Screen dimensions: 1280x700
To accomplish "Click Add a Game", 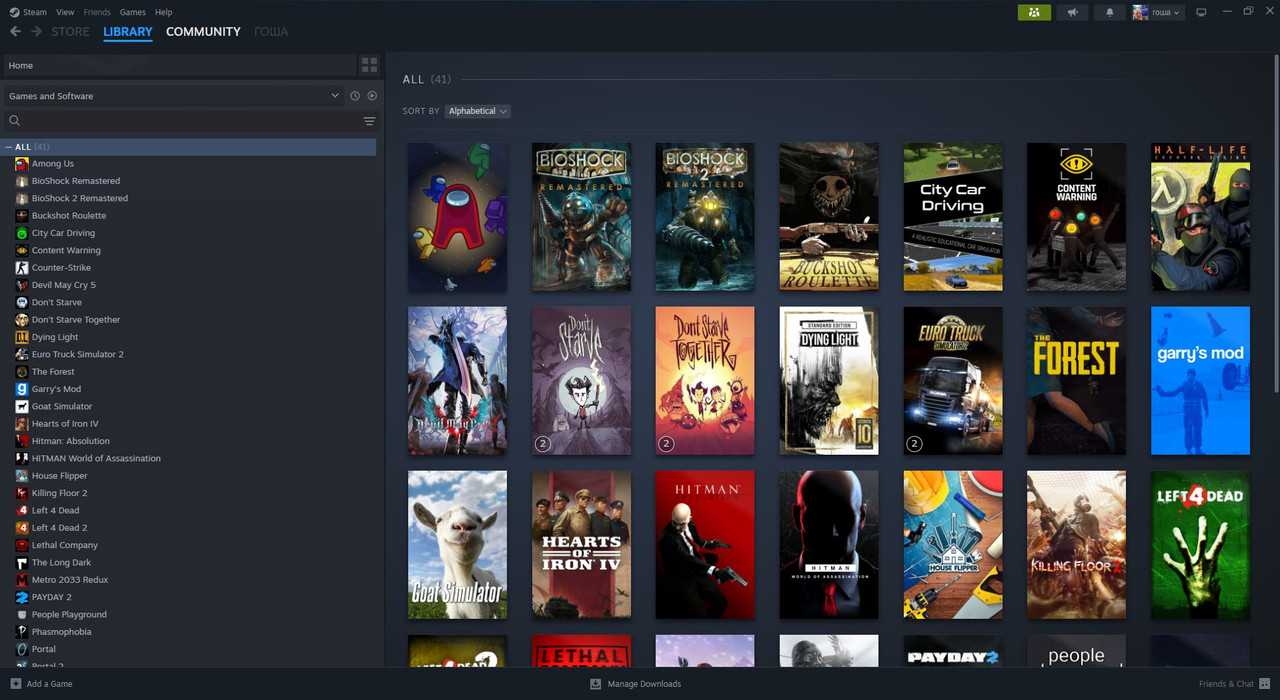I will (x=41, y=684).
